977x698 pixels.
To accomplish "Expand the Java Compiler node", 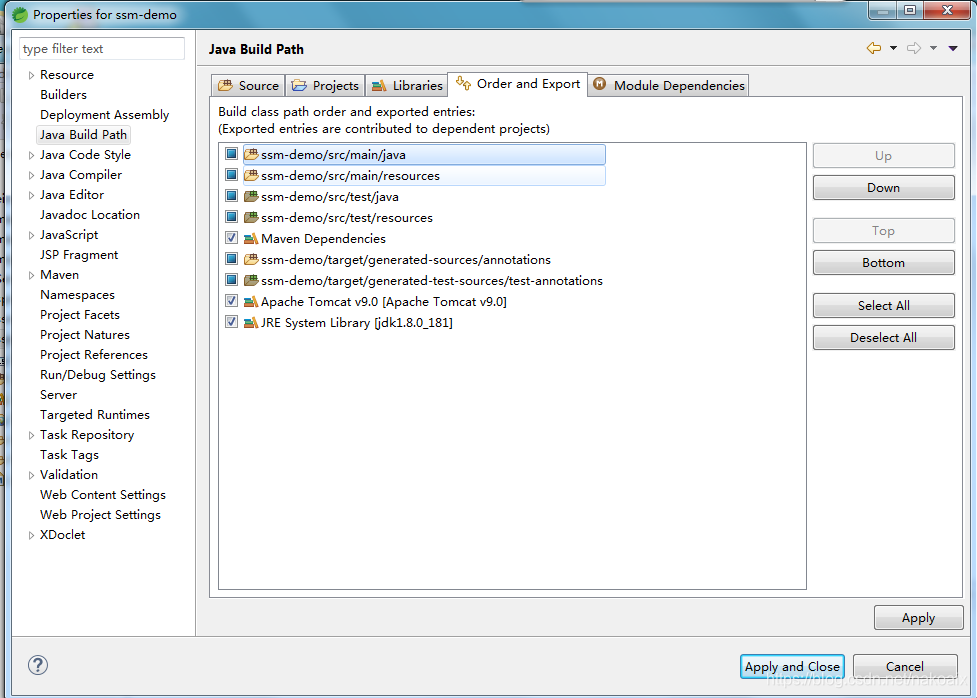I will 31,175.
